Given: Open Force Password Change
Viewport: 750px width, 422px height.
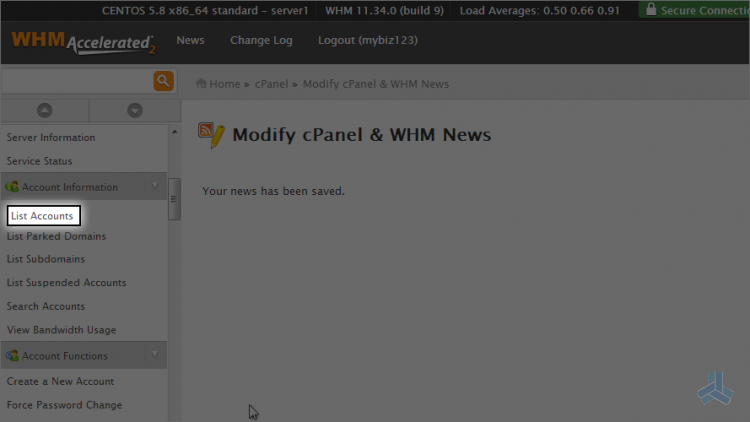Looking at the screenshot, I should (x=64, y=405).
